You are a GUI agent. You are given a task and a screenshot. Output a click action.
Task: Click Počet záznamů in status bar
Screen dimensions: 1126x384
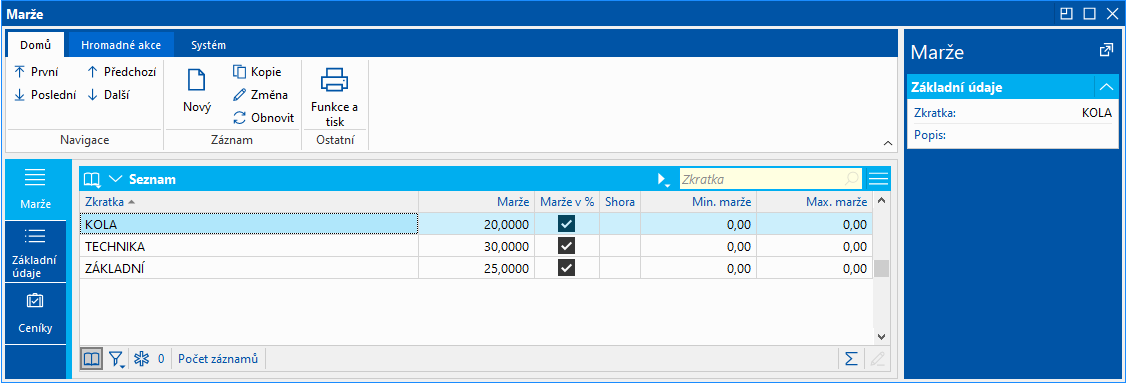[x=218, y=359]
